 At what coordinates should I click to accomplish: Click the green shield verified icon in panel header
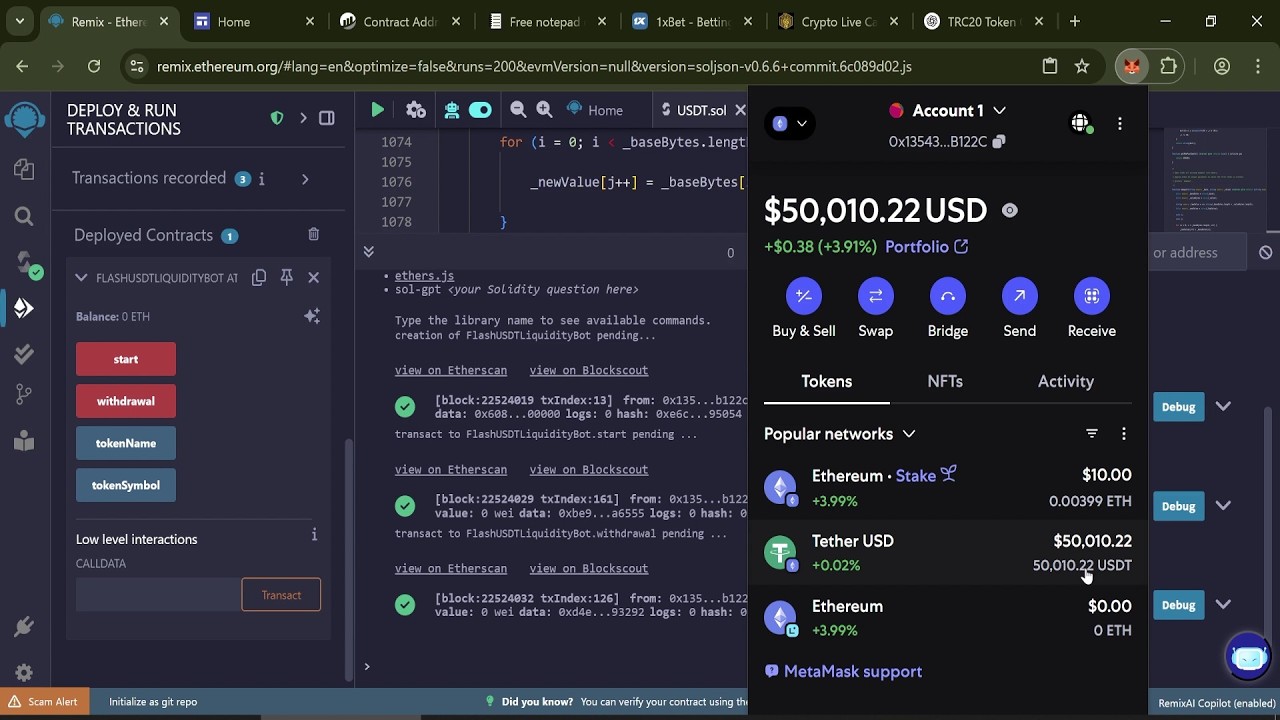coord(277,118)
